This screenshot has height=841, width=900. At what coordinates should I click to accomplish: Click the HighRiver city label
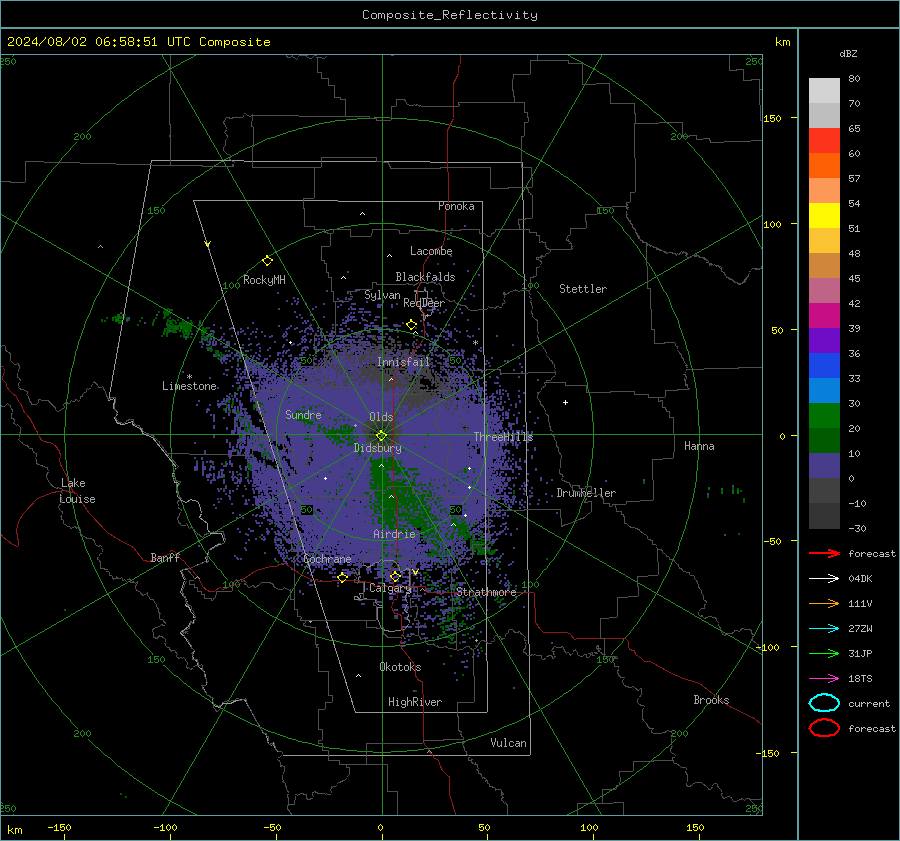point(415,702)
